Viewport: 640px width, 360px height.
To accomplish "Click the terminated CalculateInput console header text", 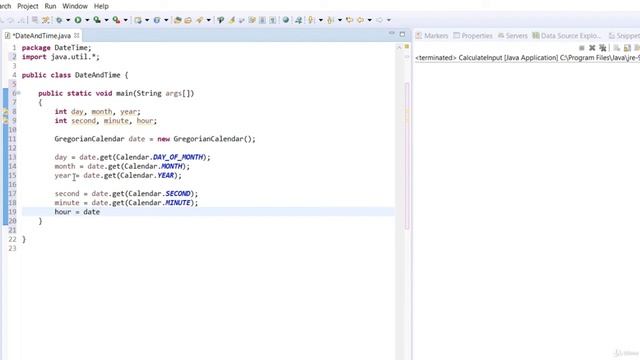I will click(x=527, y=58).
